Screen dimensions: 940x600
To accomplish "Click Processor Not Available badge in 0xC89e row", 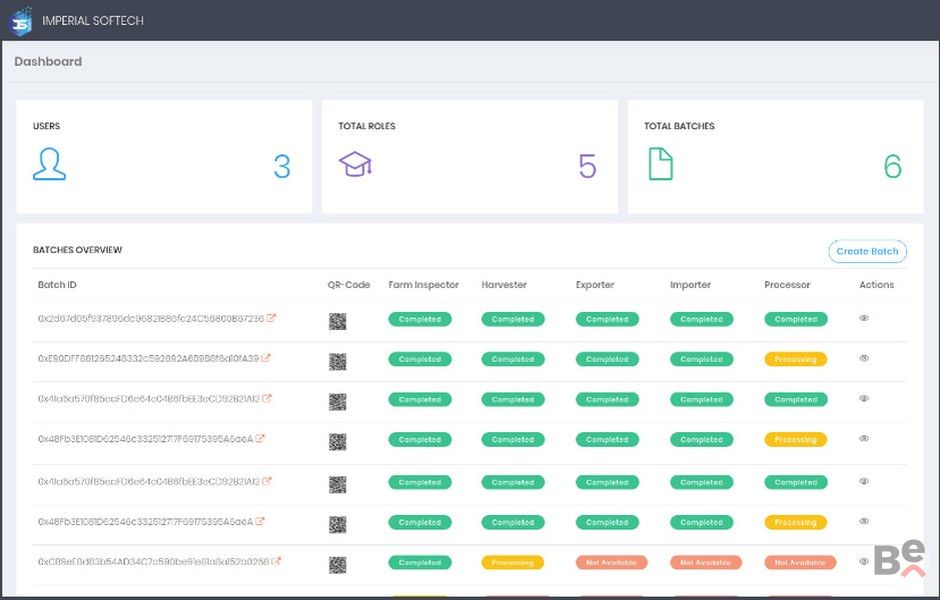I will click(800, 563).
